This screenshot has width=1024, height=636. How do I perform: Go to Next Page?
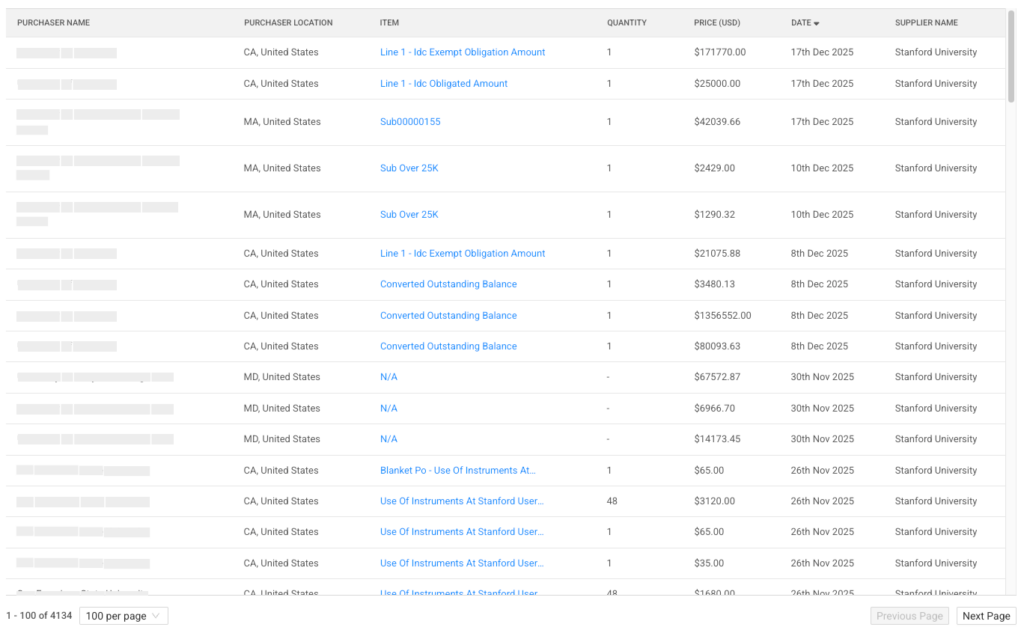coord(986,616)
